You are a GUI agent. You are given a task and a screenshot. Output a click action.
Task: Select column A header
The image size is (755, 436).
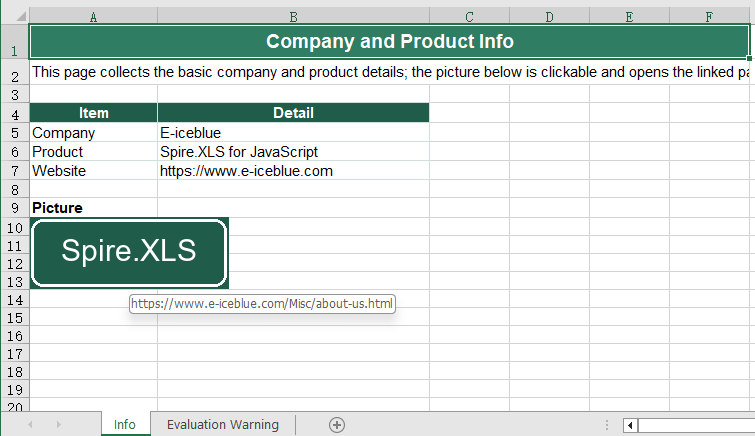coord(93,17)
